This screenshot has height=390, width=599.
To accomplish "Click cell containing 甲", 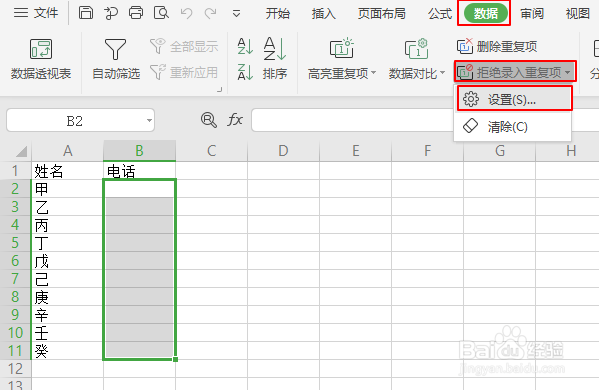I will click(x=67, y=189).
